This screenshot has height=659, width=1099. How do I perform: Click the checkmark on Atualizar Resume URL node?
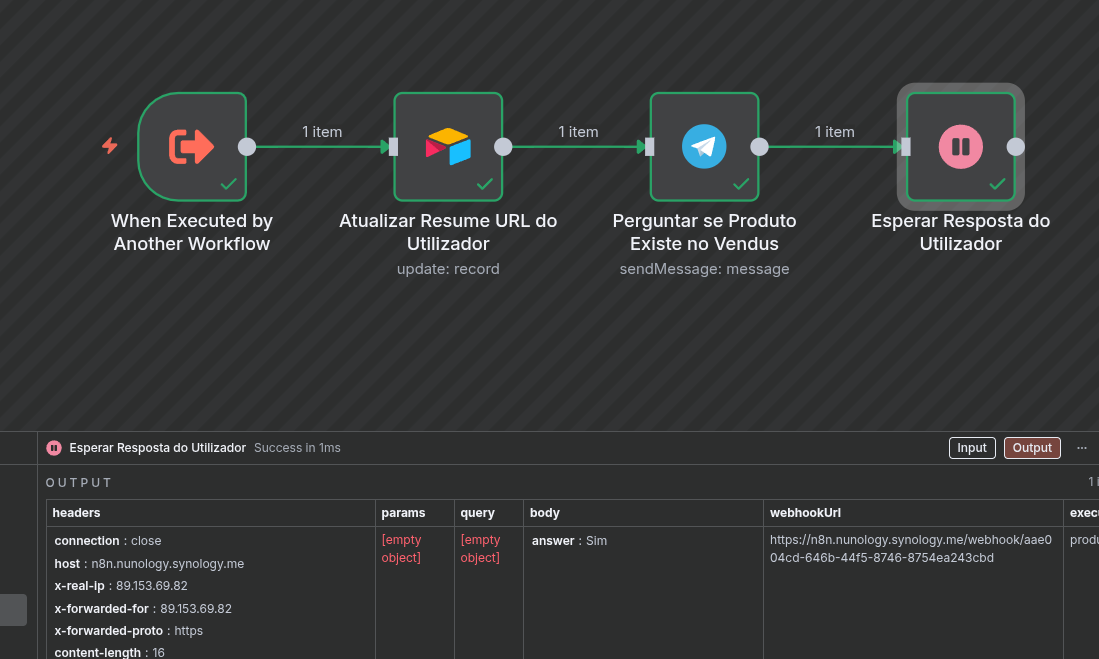click(485, 183)
